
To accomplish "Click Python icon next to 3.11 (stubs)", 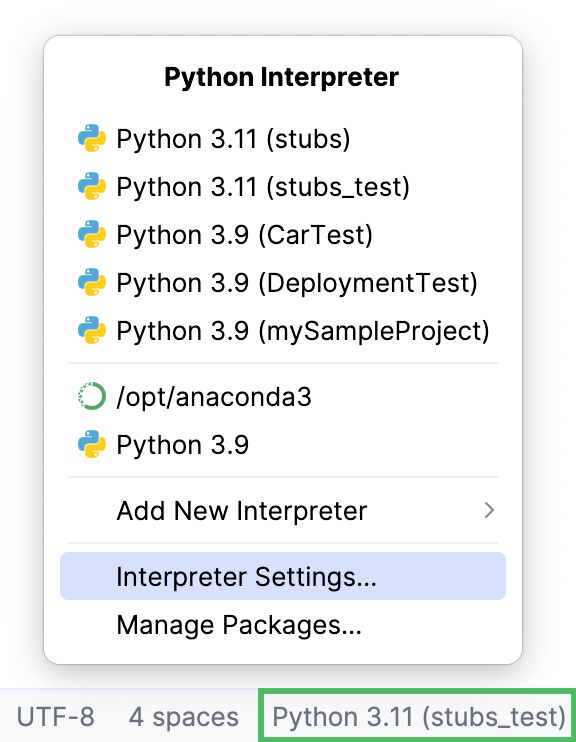I will [x=92, y=138].
